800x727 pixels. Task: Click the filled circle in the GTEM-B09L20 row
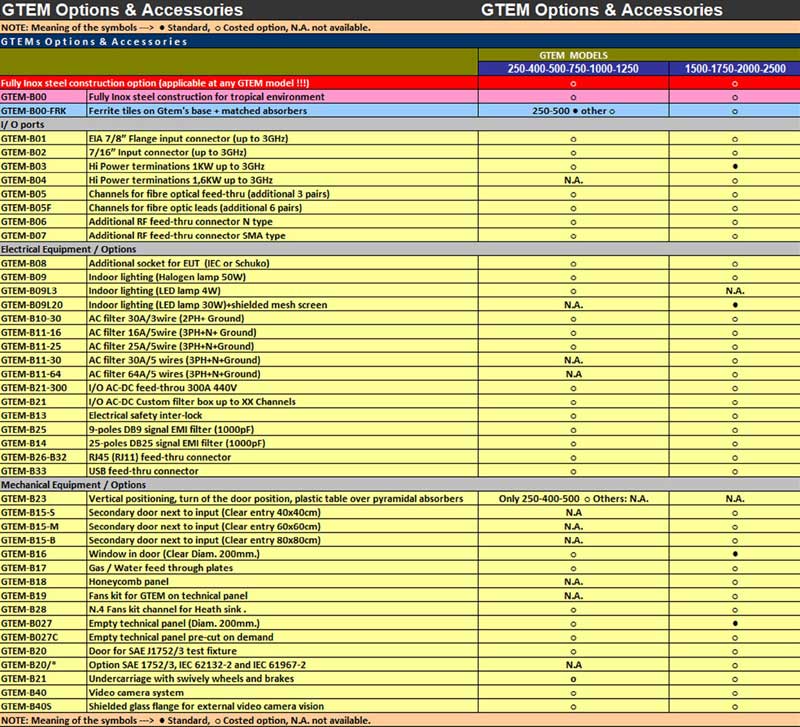735,304
